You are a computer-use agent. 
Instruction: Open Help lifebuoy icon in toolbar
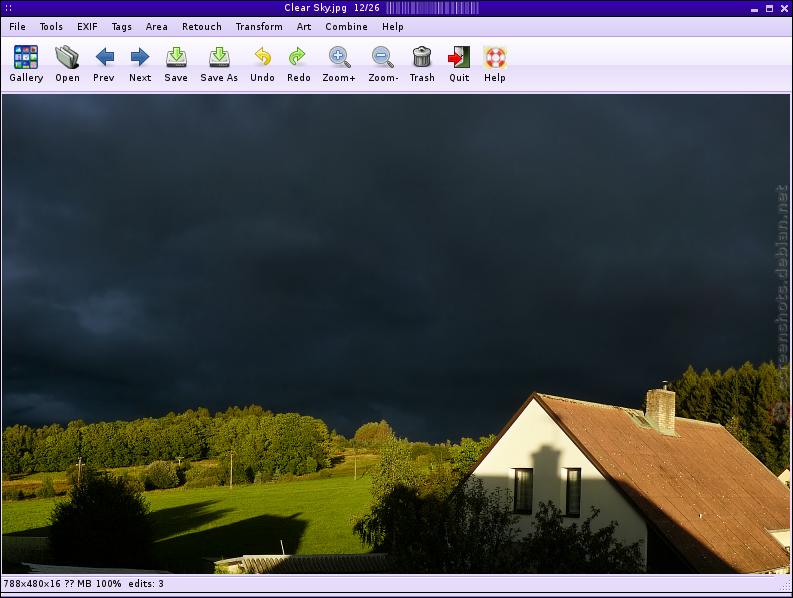[495, 57]
